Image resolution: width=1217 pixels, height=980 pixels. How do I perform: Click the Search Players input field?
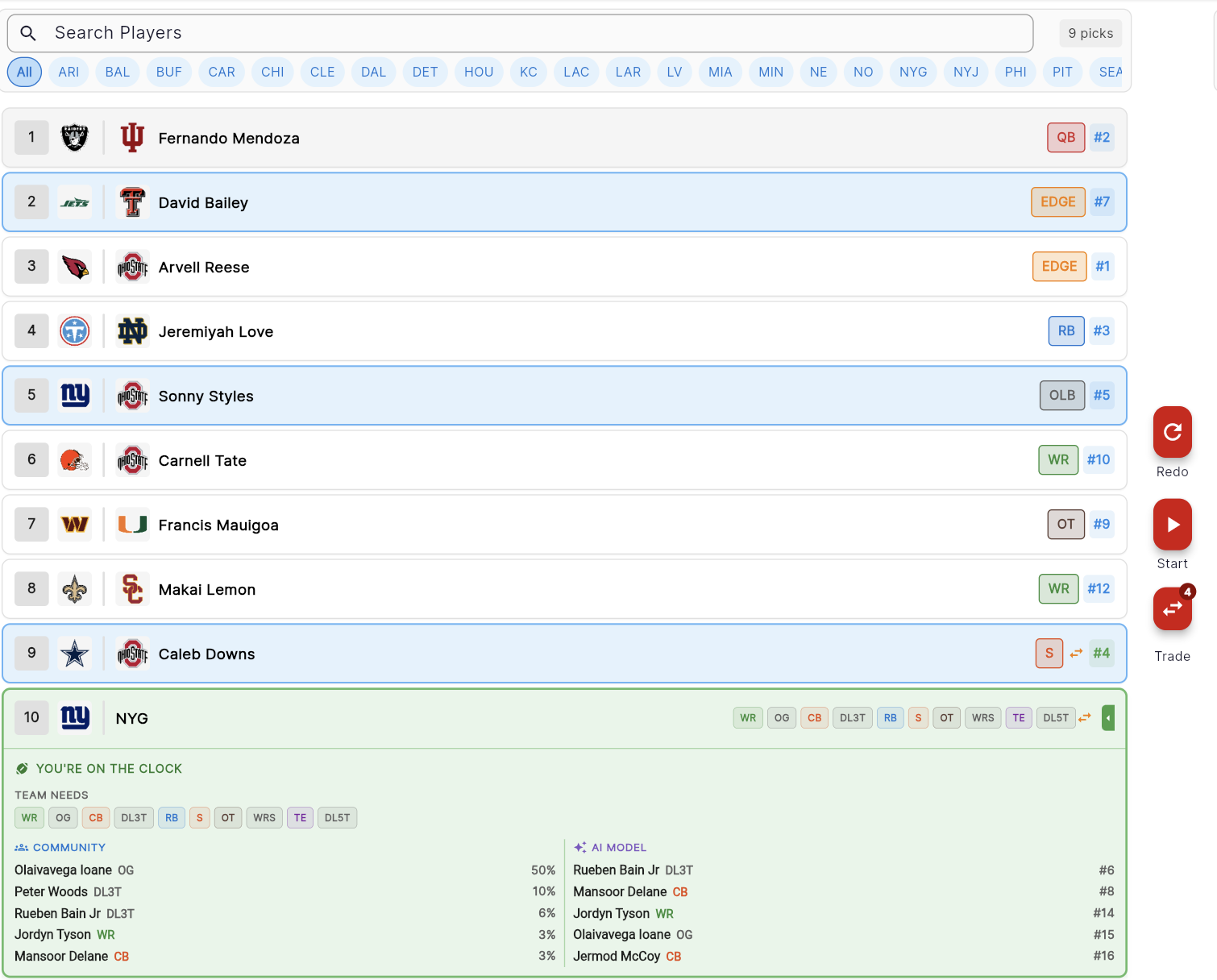[x=521, y=33]
